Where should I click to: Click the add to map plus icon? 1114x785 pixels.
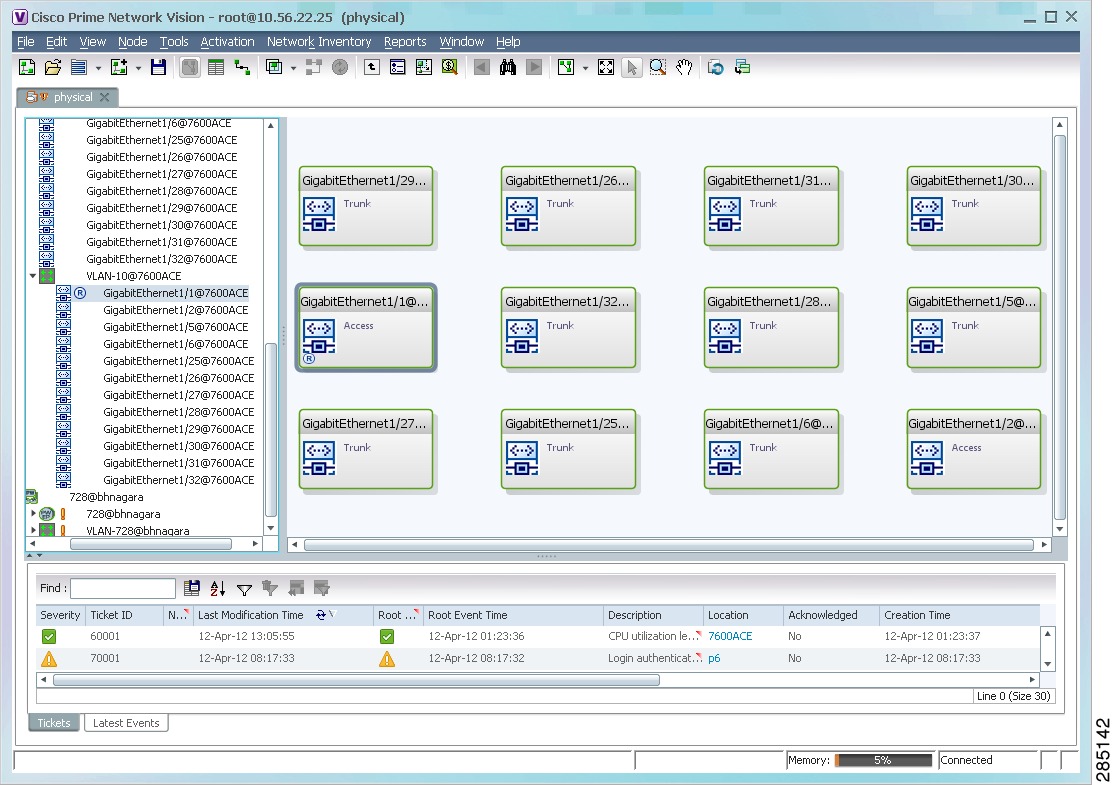point(119,67)
